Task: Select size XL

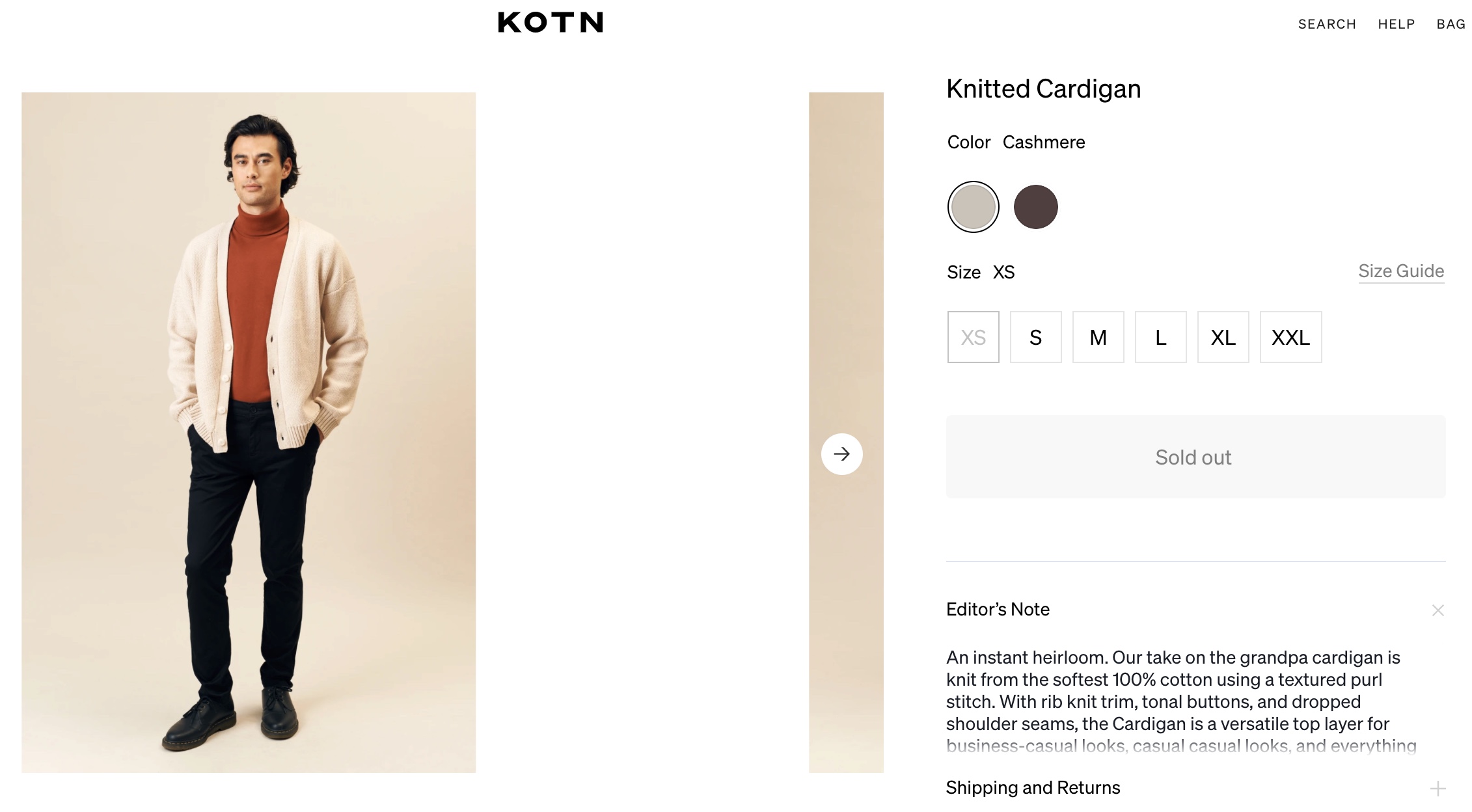Action: [x=1223, y=337]
